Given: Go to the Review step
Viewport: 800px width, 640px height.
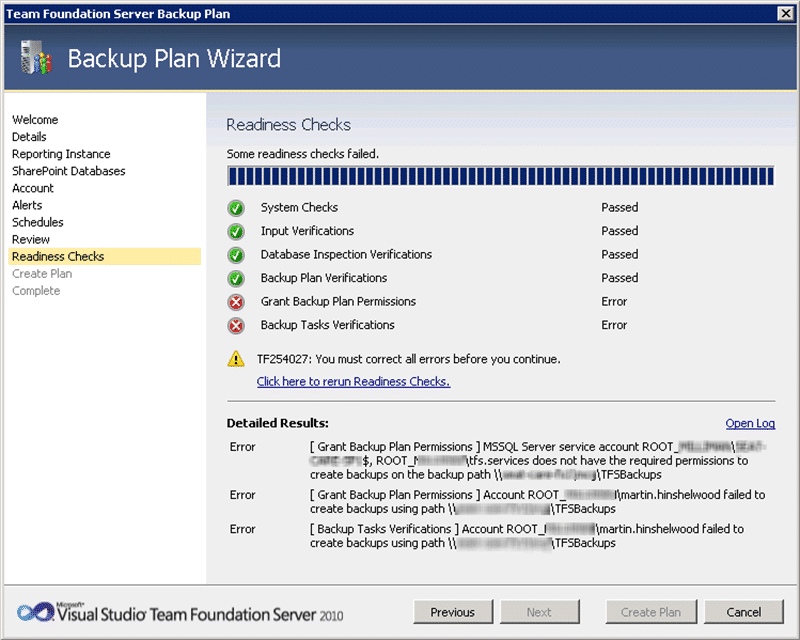Looking at the screenshot, I should (x=31, y=239).
